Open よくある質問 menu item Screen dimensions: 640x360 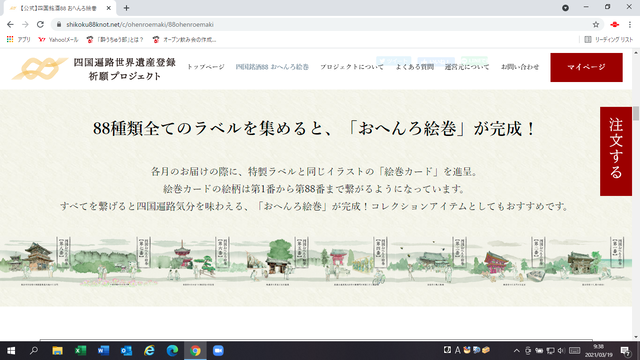pos(414,67)
